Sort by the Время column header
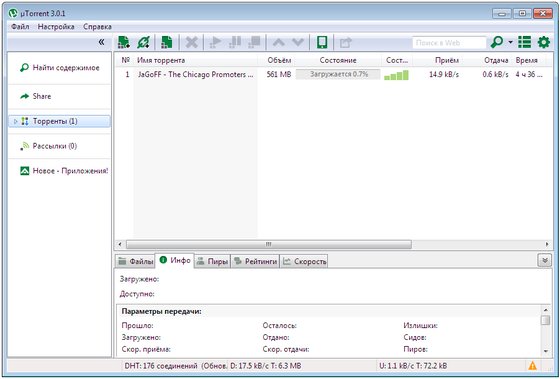 coord(531,60)
